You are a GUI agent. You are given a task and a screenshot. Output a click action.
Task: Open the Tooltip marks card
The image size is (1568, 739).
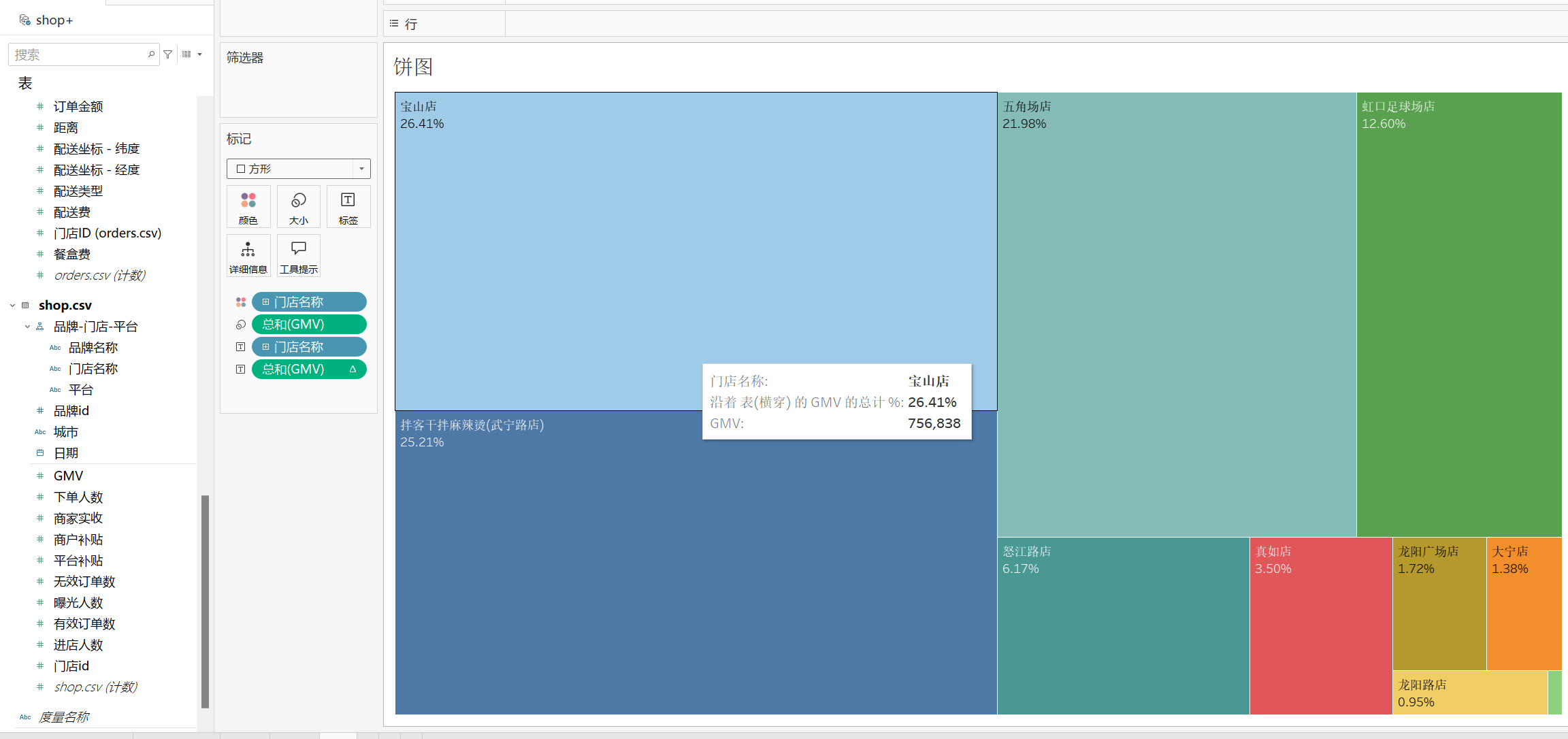(x=298, y=256)
